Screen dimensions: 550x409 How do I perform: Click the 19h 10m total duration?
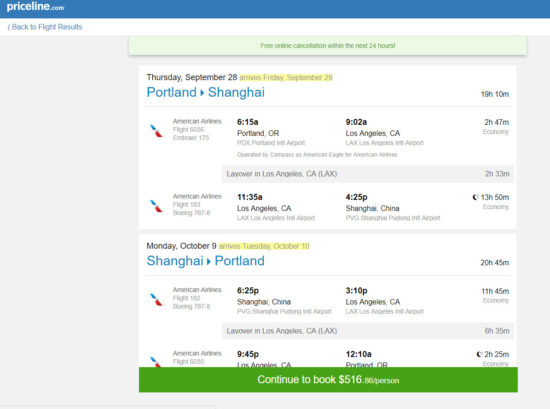point(495,94)
